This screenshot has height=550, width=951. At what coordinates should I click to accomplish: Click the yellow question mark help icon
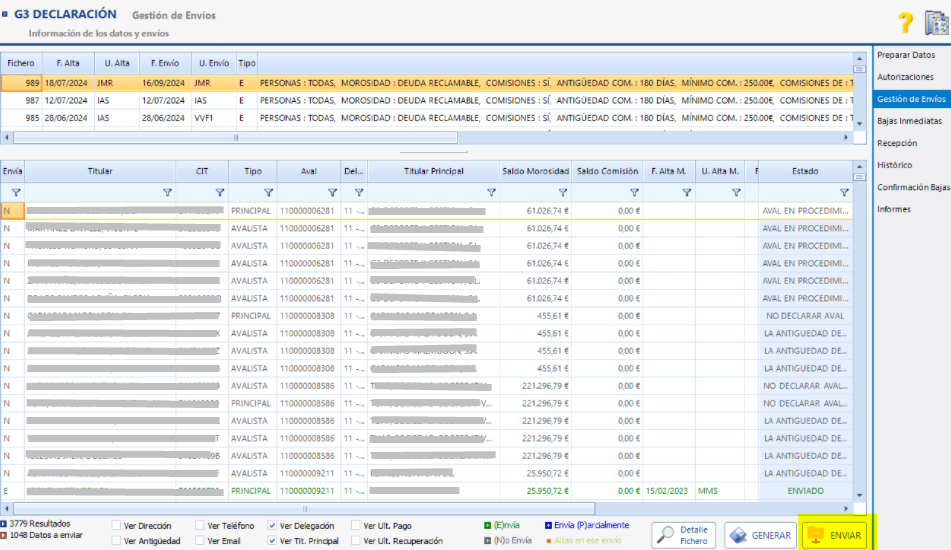click(906, 22)
